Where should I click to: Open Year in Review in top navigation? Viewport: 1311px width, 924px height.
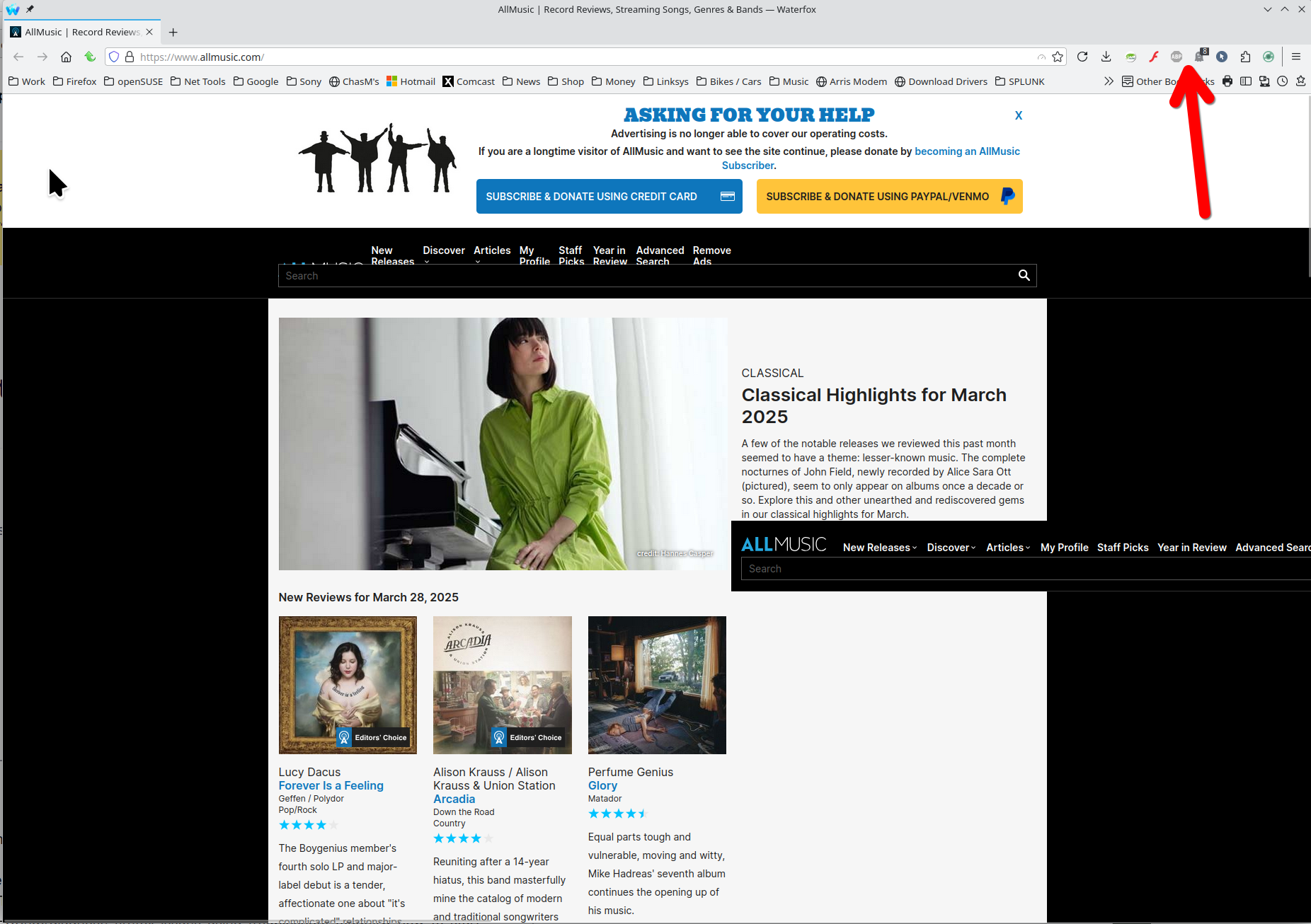610,255
